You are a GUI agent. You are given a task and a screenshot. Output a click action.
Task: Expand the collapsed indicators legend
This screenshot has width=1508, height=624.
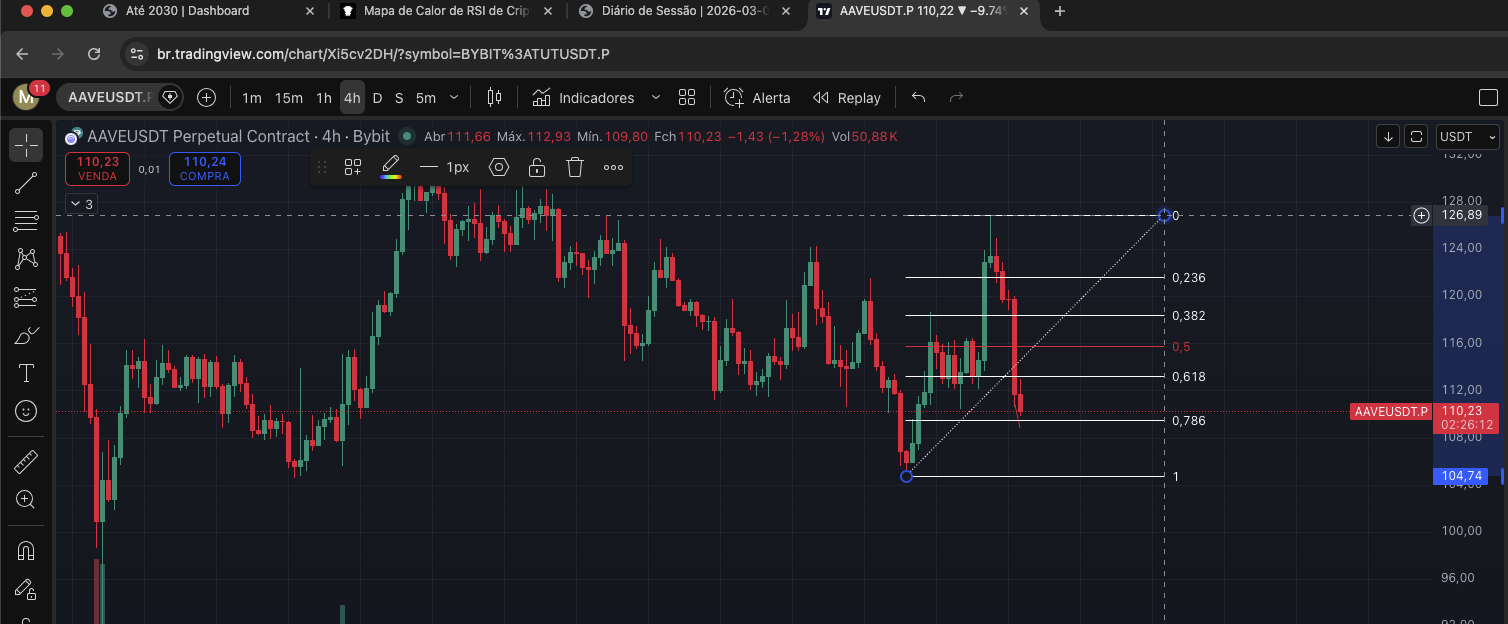(x=81, y=204)
